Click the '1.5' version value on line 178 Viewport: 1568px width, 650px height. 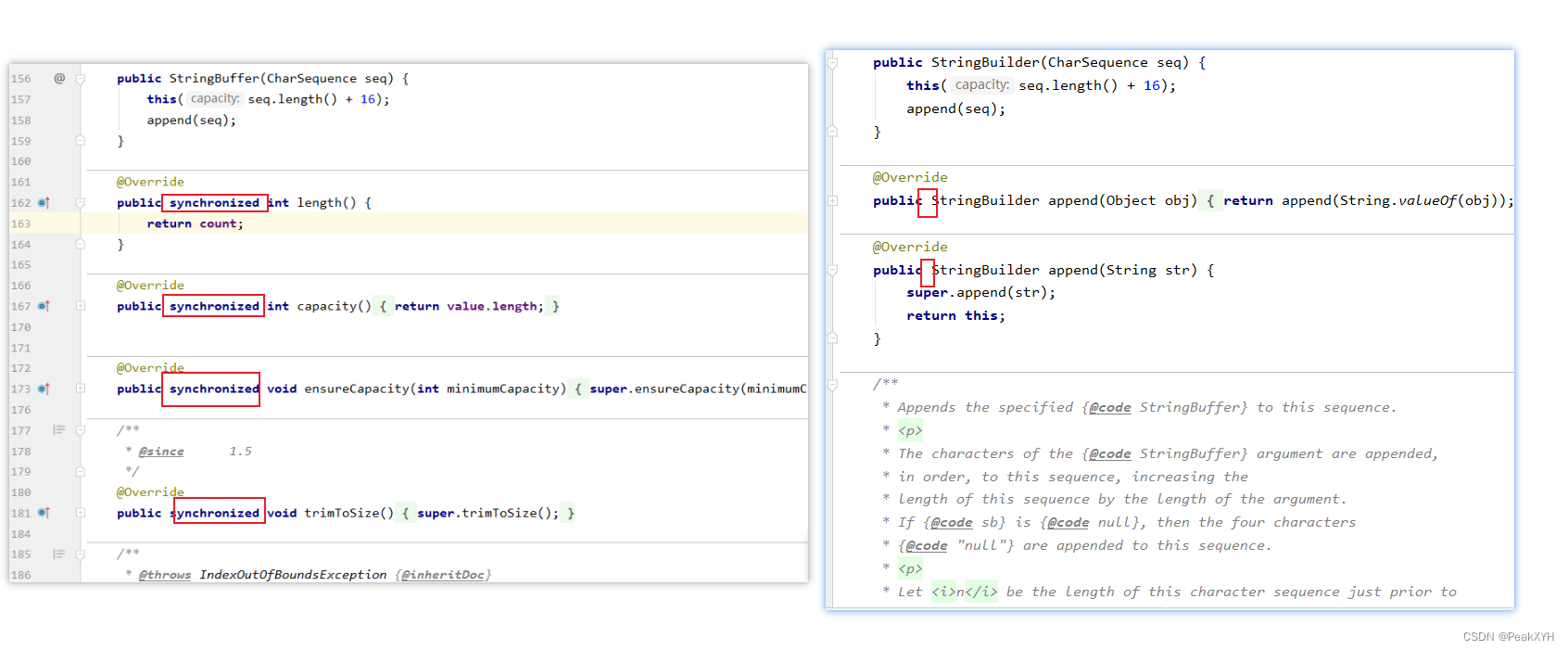(241, 452)
